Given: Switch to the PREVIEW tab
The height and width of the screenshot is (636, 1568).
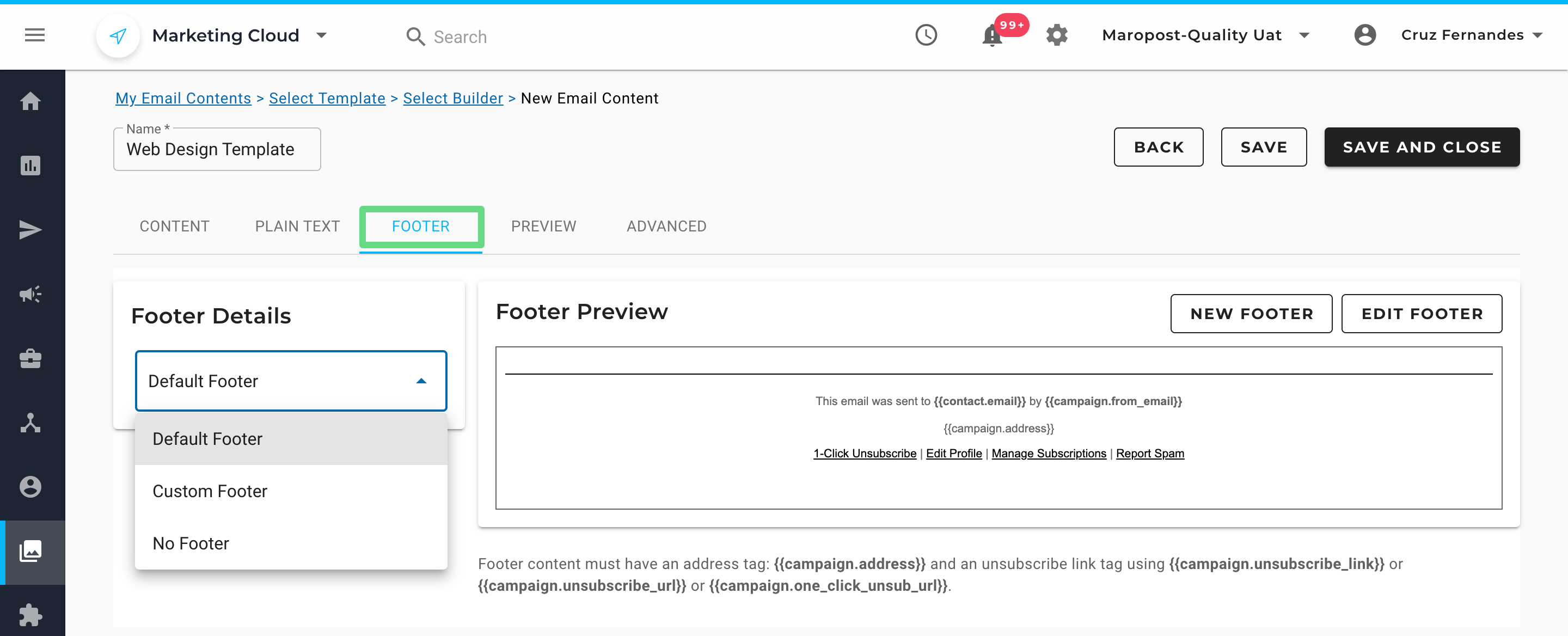Looking at the screenshot, I should [543, 227].
